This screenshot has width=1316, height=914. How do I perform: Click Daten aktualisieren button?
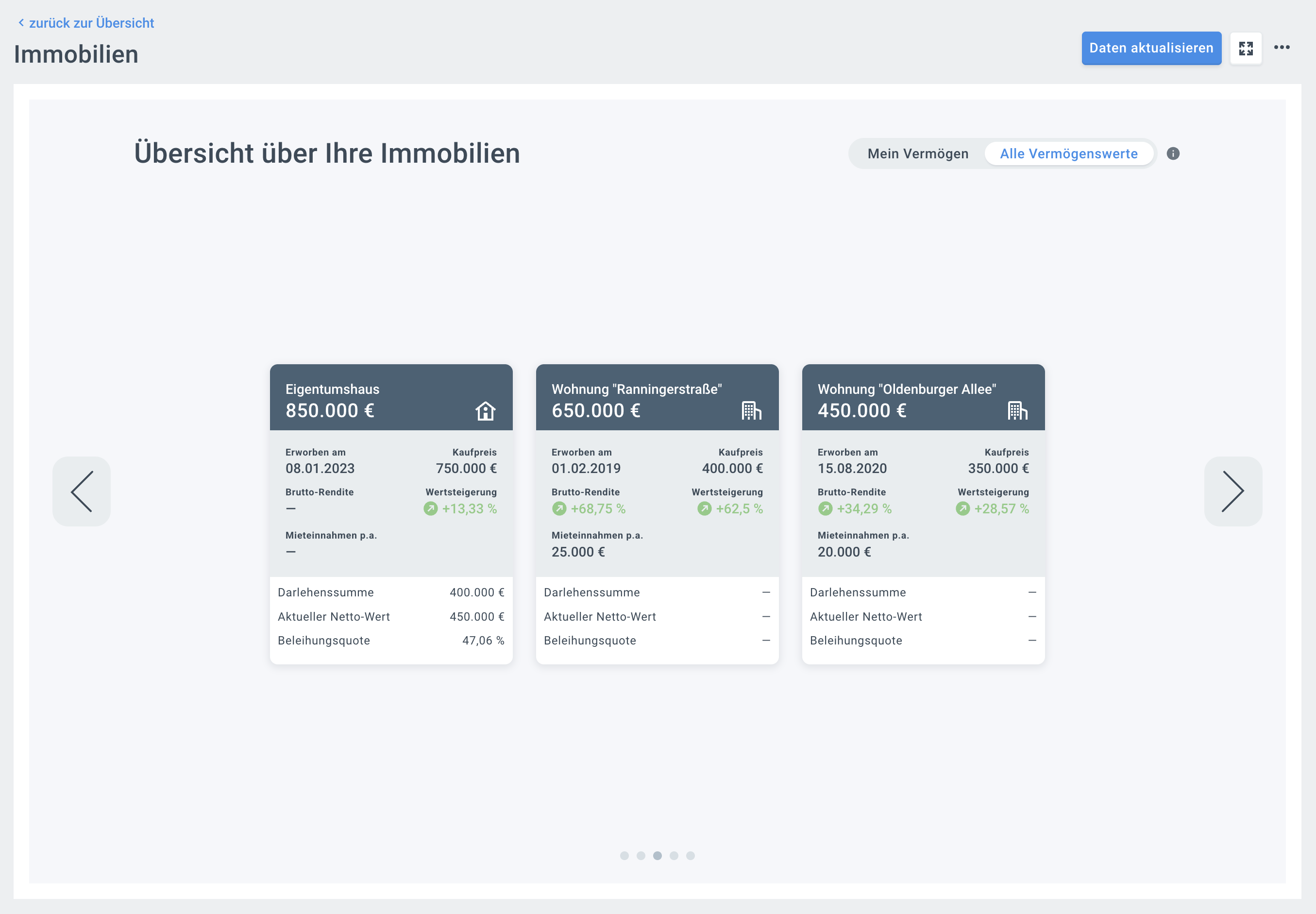click(1151, 48)
